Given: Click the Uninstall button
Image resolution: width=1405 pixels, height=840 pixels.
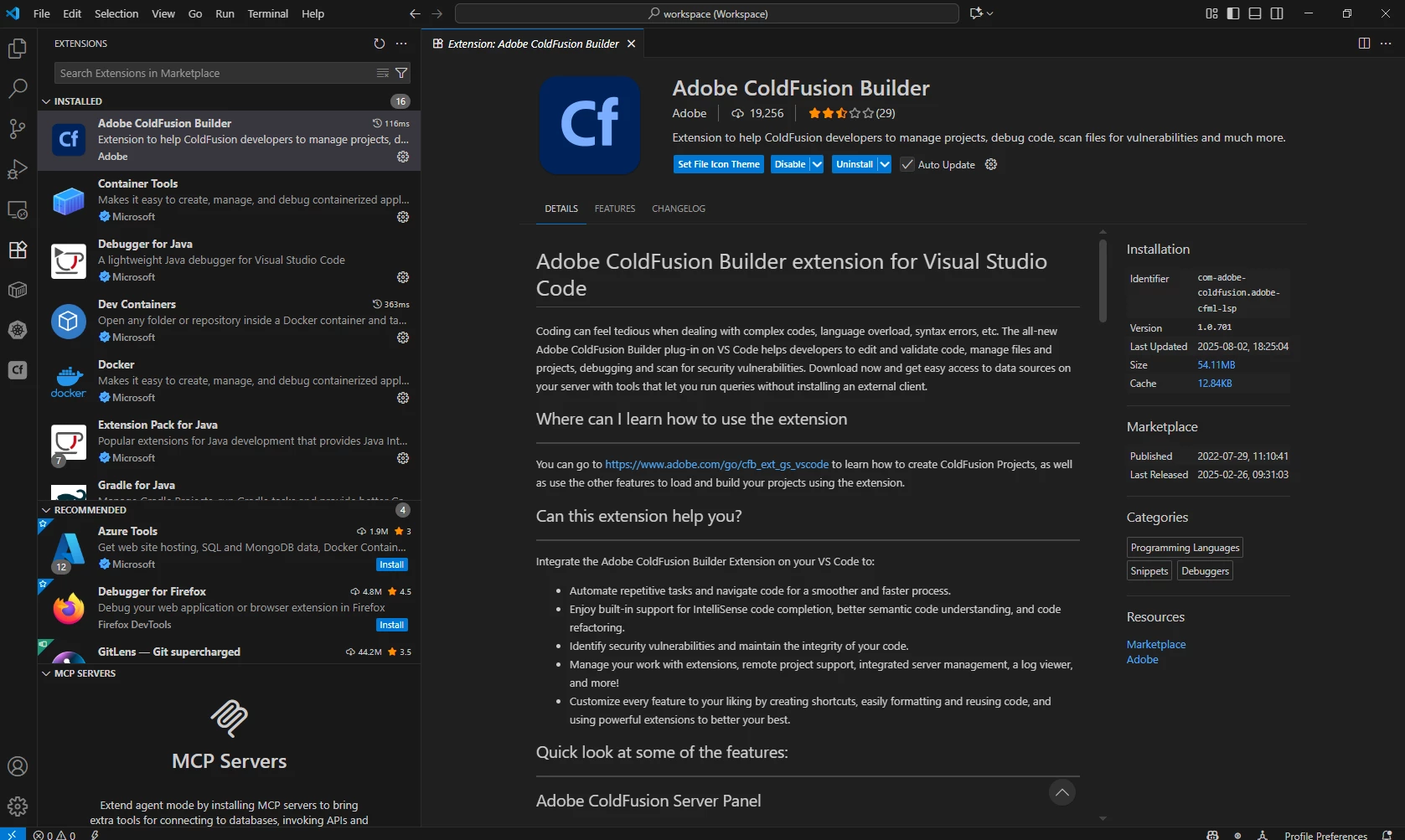Looking at the screenshot, I should 855,164.
